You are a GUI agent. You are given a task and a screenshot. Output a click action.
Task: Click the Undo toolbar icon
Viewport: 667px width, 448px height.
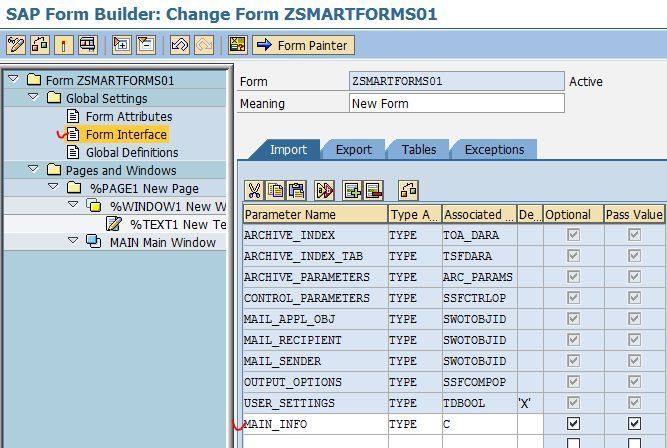coord(180,45)
